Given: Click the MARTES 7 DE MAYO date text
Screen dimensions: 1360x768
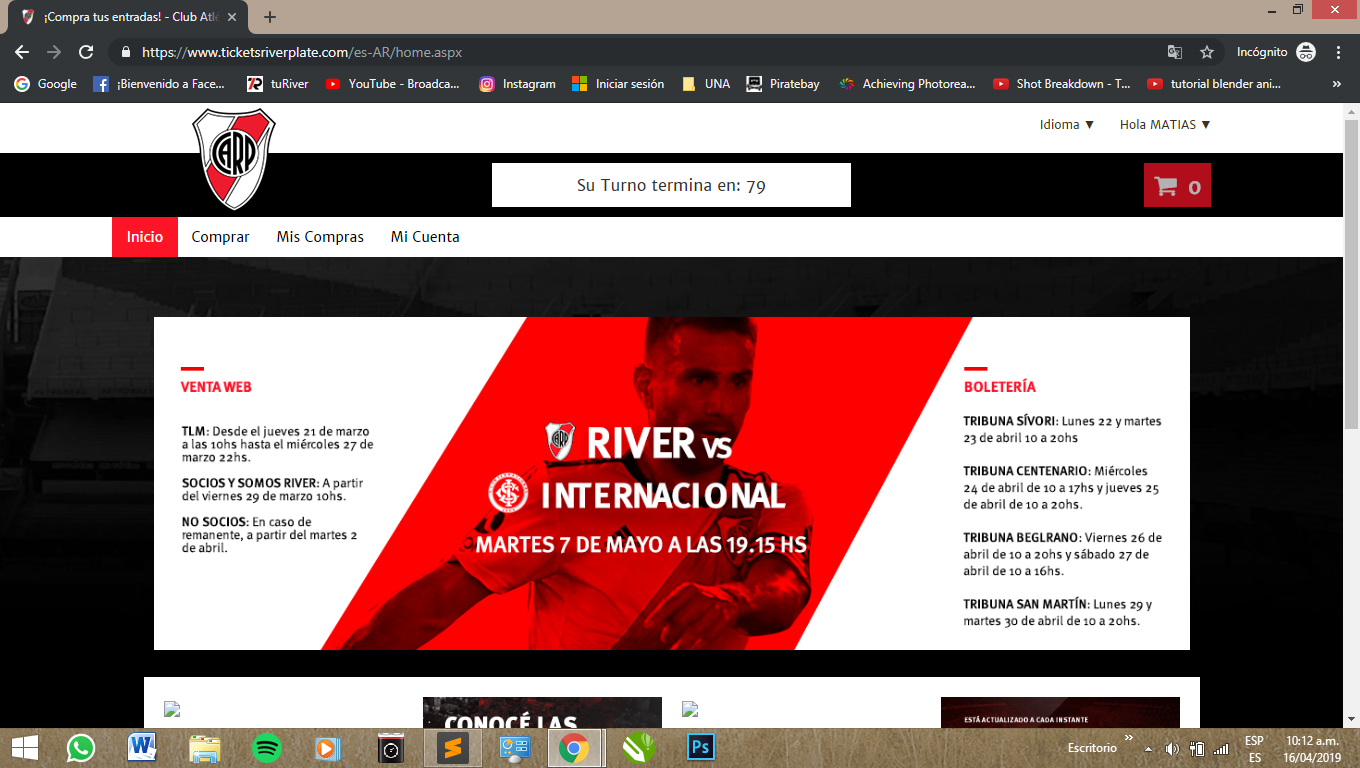Looking at the screenshot, I should tap(641, 545).
